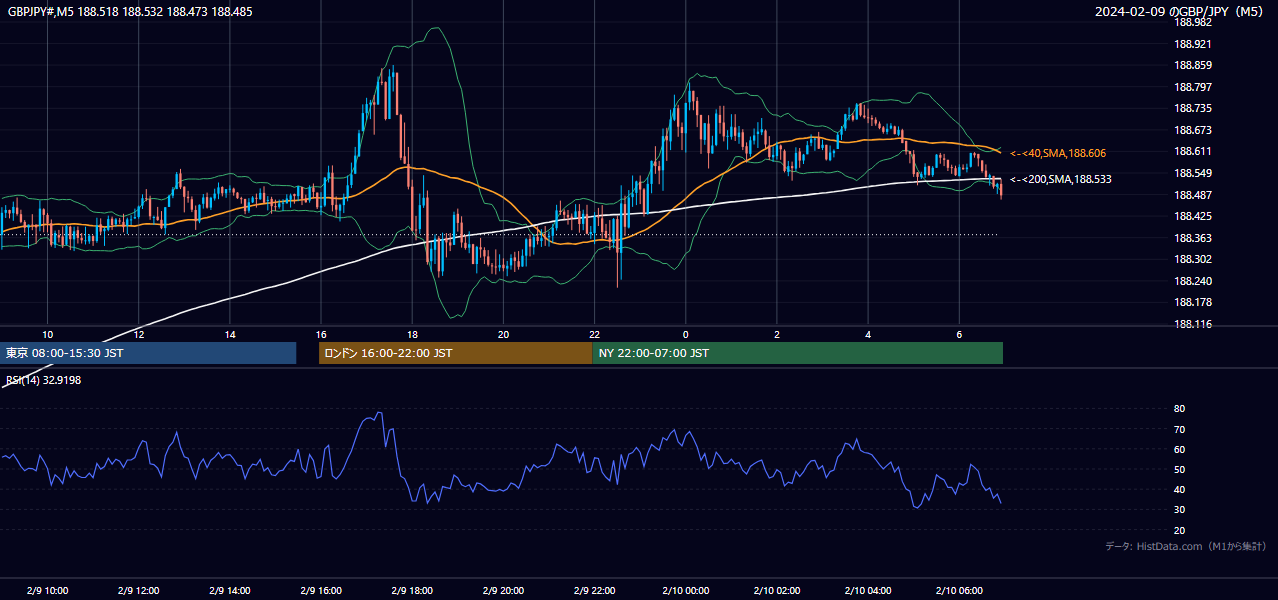Viewport: 1278px width, 600px height.
Task: Click price axis value 188.549
Action: pyautogui.click(x=1192, y=173)
